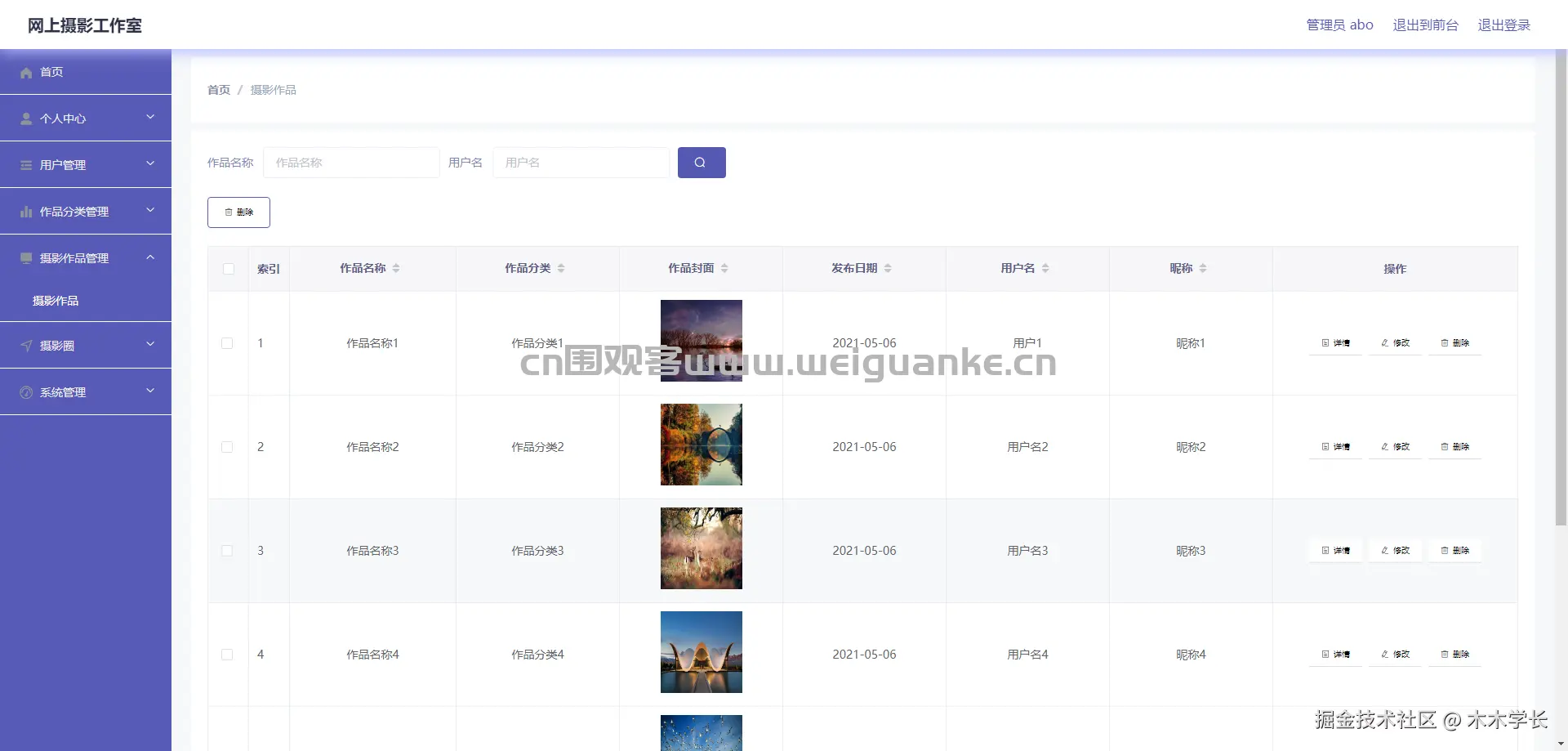This screenshot has height=751, width=1568.
Task: Click the 用户名2 table cell
Action: coord(1027,447)
